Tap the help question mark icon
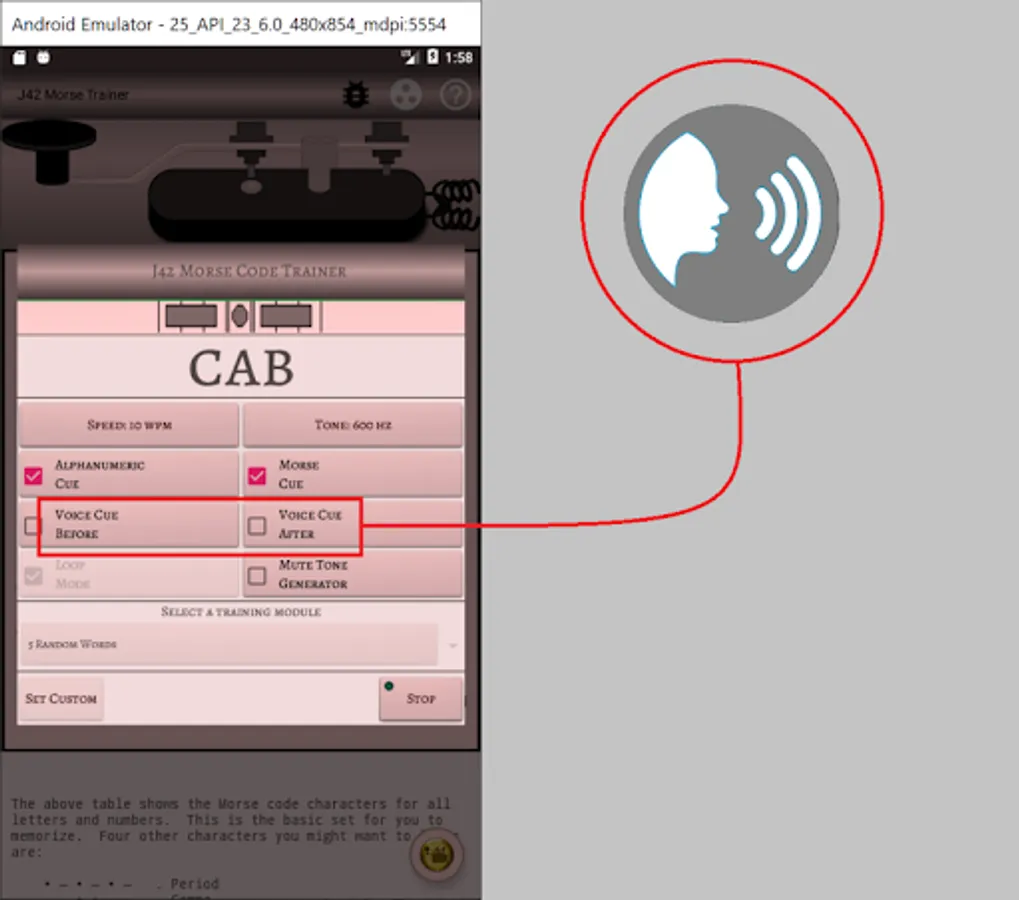 pos(455,95)
